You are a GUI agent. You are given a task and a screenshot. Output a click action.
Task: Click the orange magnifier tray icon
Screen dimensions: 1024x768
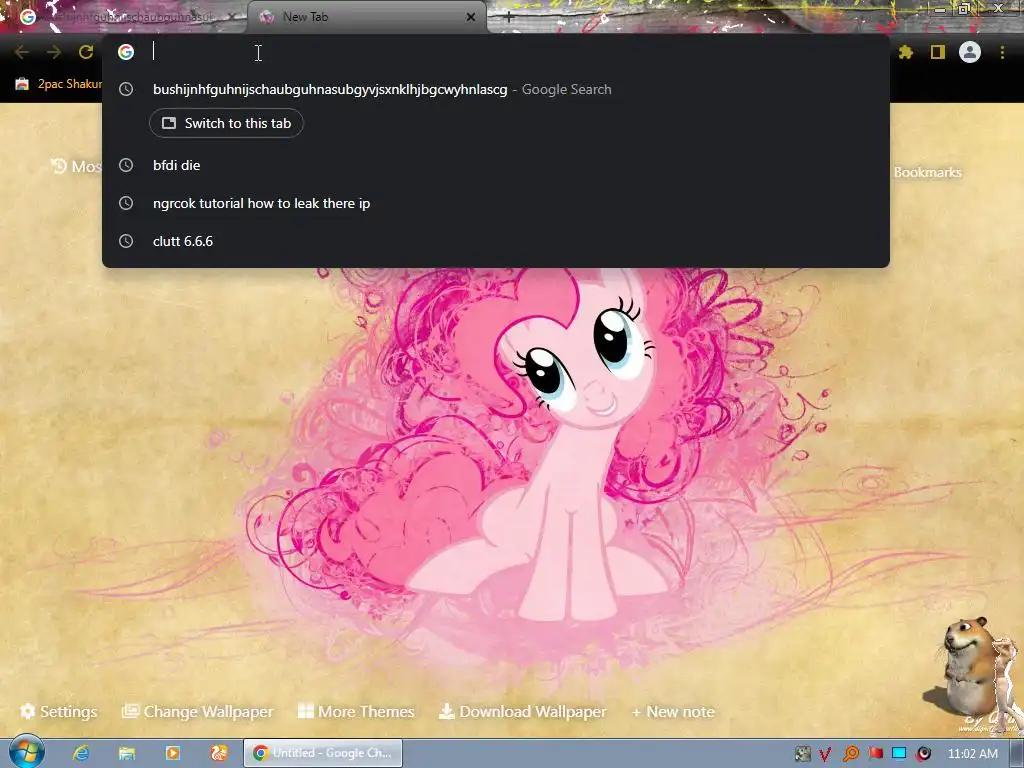click(850, 754)
